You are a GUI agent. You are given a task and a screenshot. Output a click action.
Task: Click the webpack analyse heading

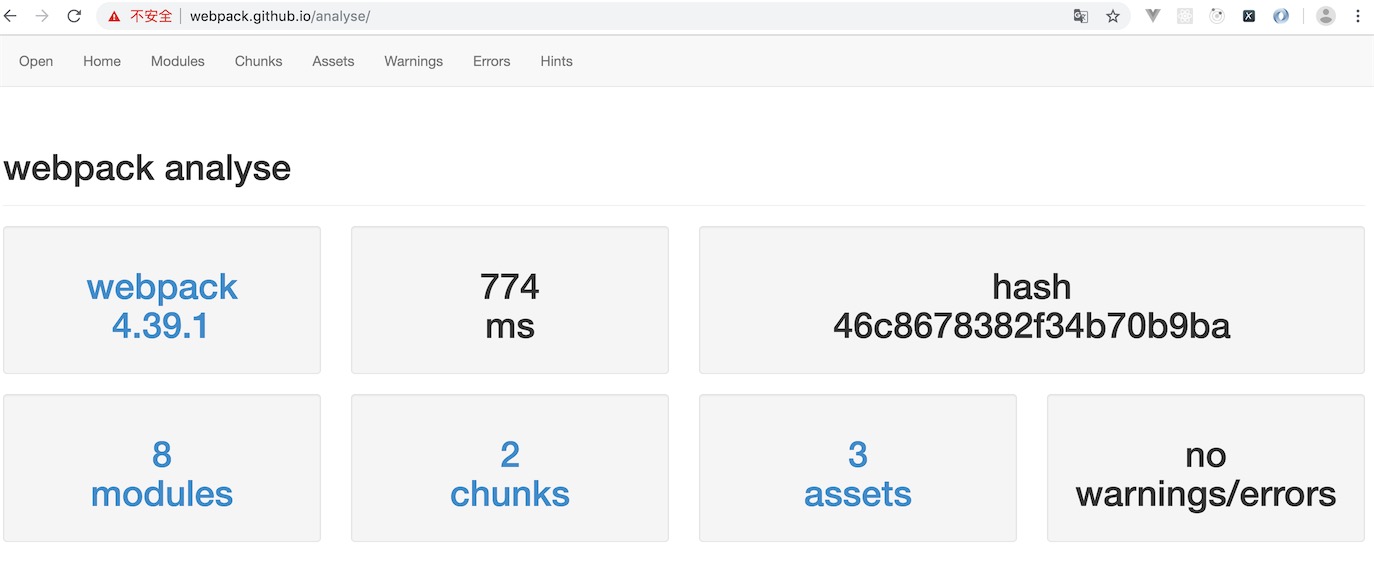click(147, 167)
